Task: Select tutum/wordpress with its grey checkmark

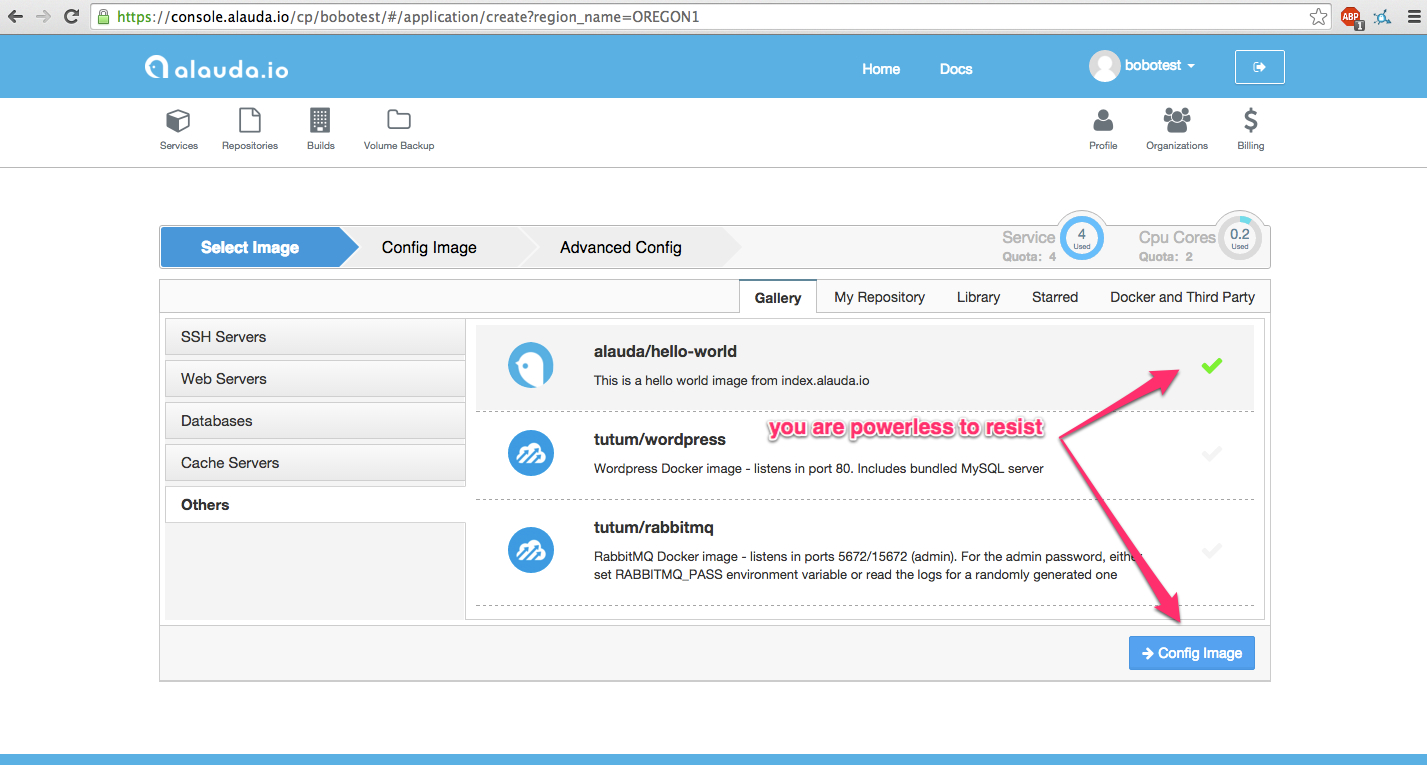Action: click(x=1212, y=454)
